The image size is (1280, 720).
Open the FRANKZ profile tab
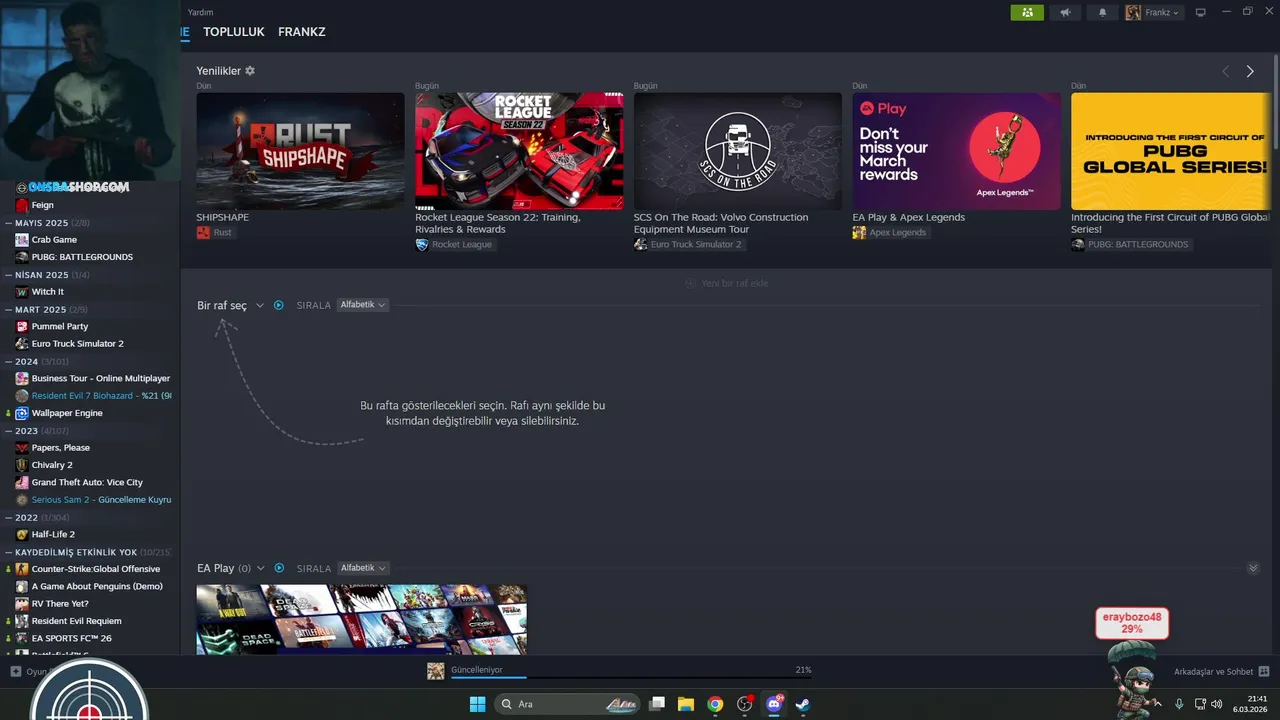point(302,32)
